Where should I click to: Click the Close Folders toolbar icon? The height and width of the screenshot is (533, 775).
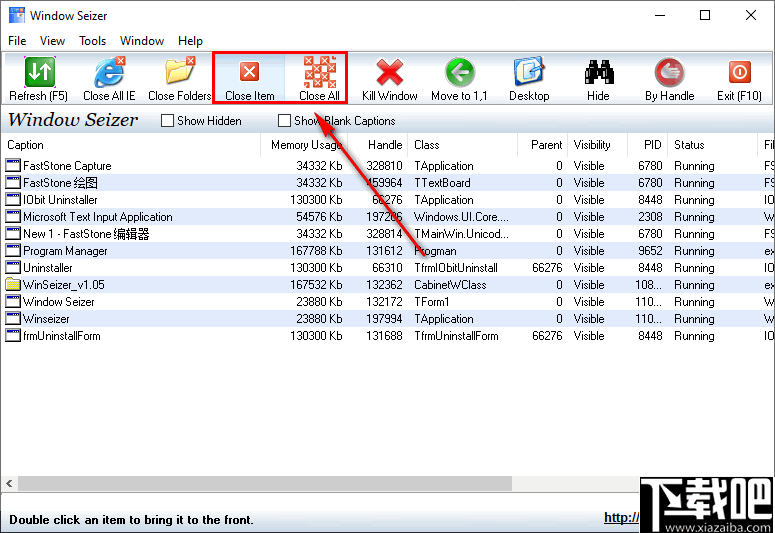[180, 72]
